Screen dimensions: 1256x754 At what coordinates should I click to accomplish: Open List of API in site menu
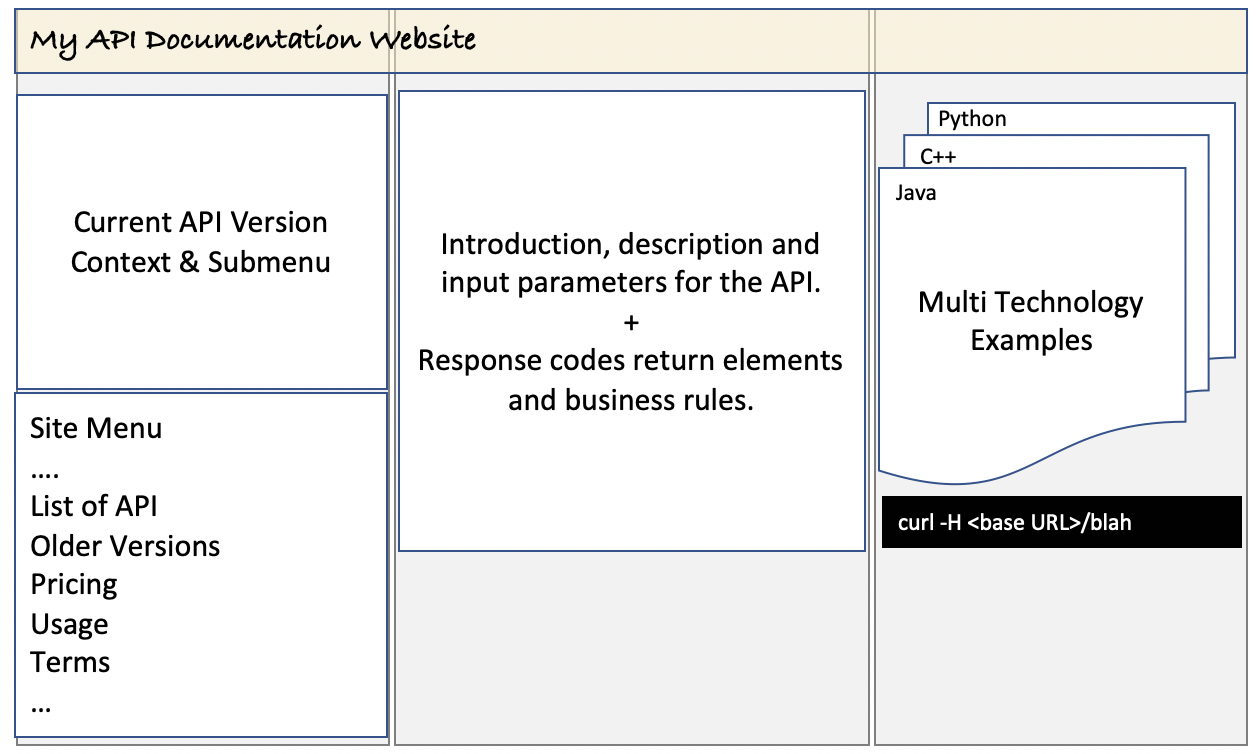[x=94, y=506]
